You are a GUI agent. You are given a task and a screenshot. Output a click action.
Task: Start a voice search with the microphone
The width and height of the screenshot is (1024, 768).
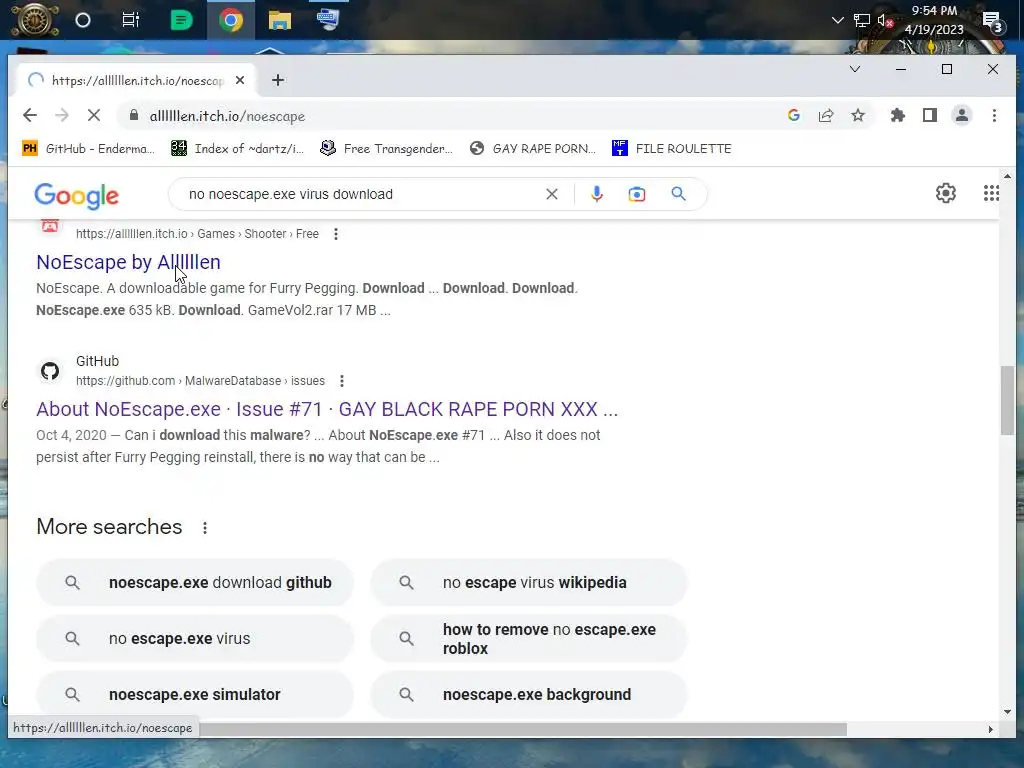(x=597, y=195)
